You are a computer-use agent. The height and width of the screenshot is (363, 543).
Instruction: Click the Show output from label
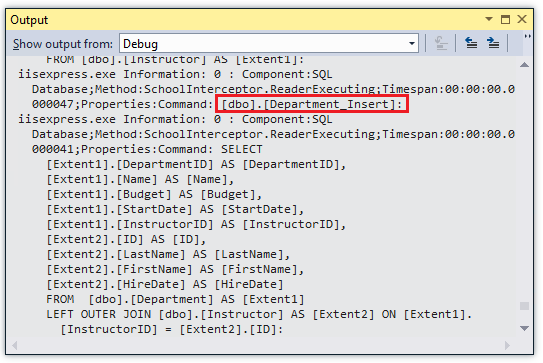(63, 44)
